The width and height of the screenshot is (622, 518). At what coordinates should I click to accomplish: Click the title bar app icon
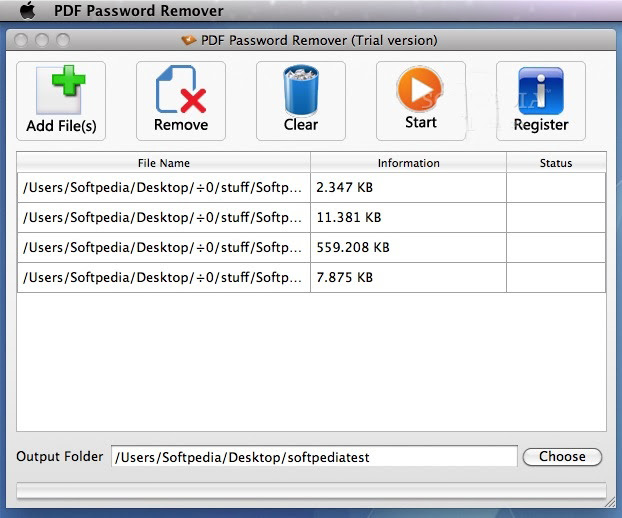click(x=188, y=40)
